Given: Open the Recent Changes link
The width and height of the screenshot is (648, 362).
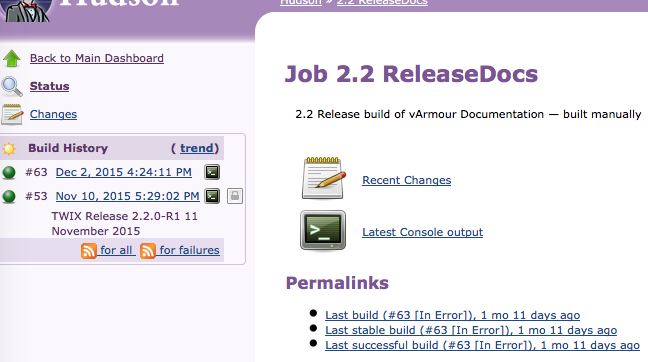Looking at the screenshot, I should click(x=407, y=181).
